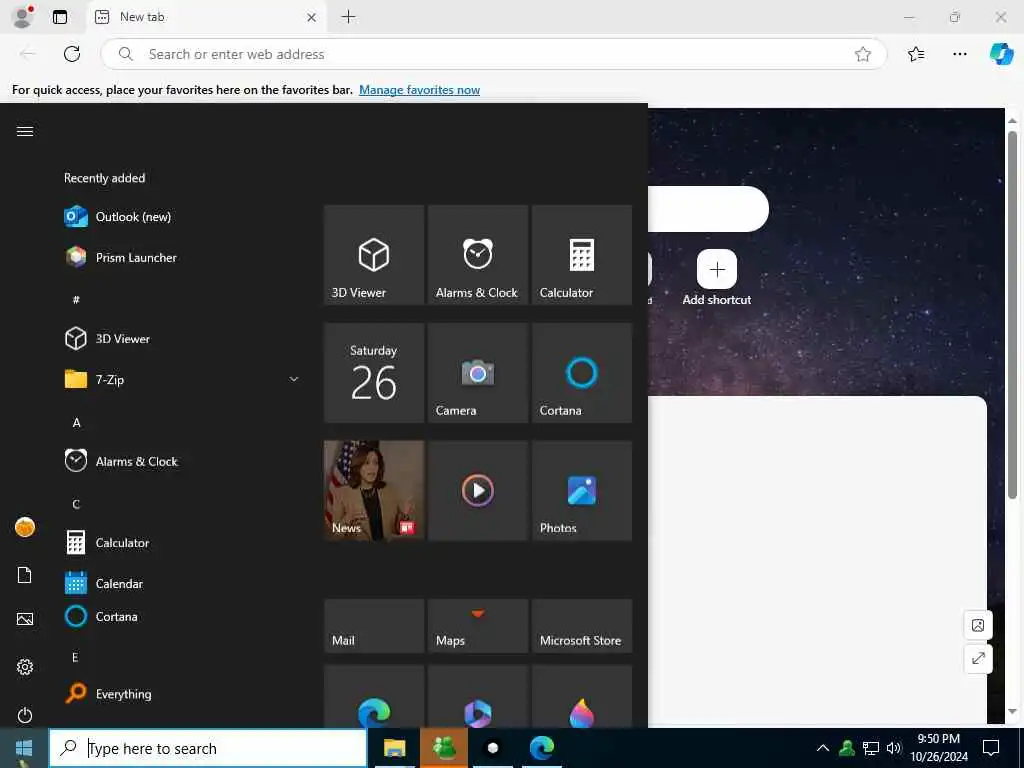1024x768 pixels.
Task: Click the C letter header in the app list
Action: (76, 504)
